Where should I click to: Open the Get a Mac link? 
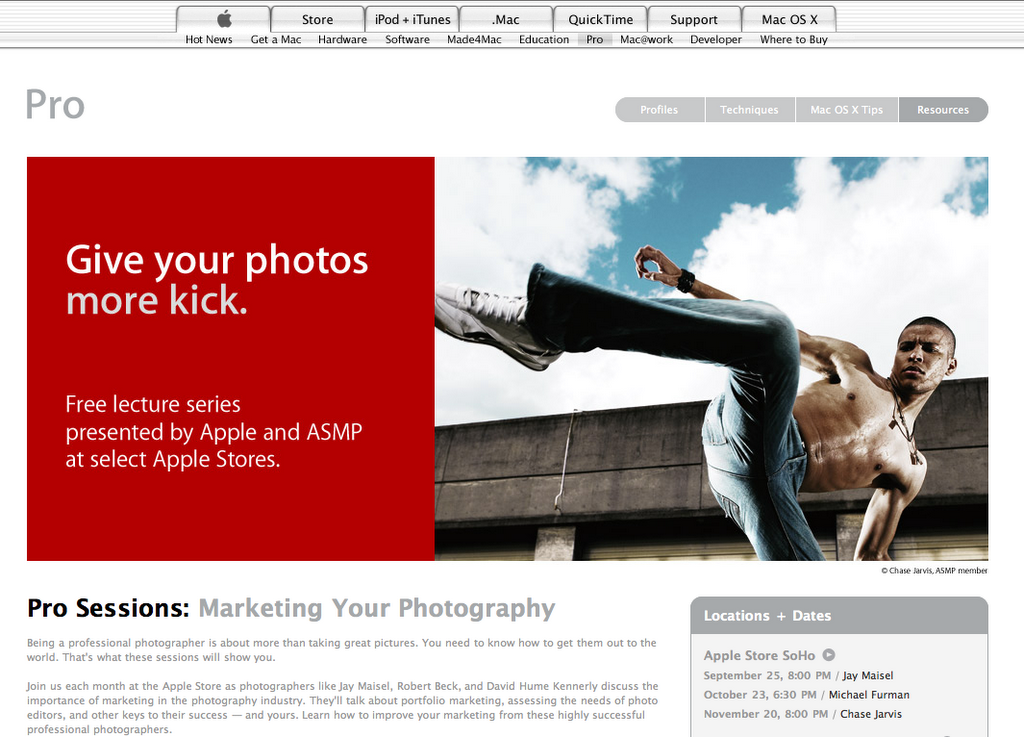click(276, 39)
